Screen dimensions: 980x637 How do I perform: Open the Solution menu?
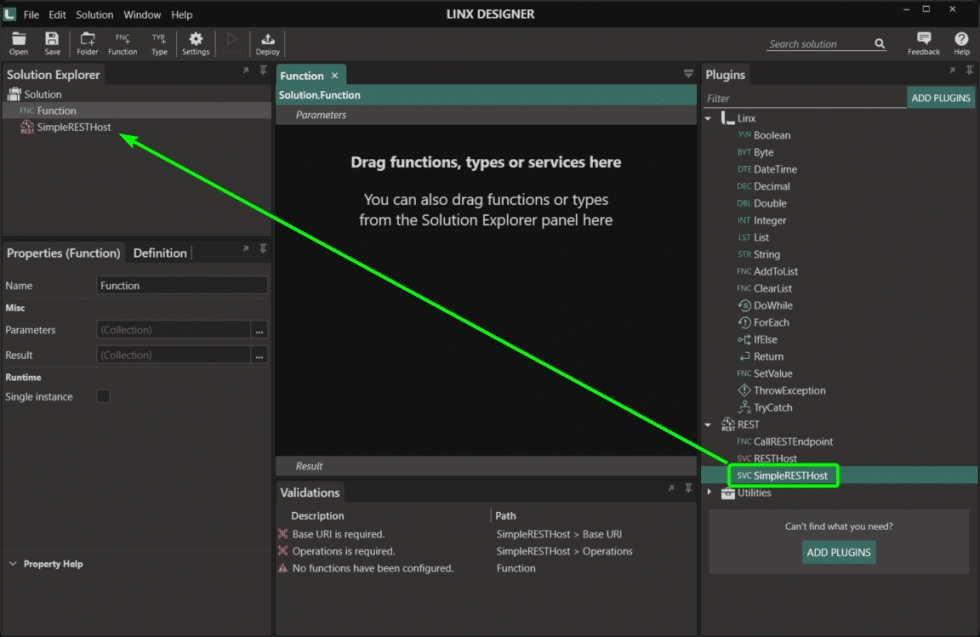pyautogui.click(x=94, y=14)
